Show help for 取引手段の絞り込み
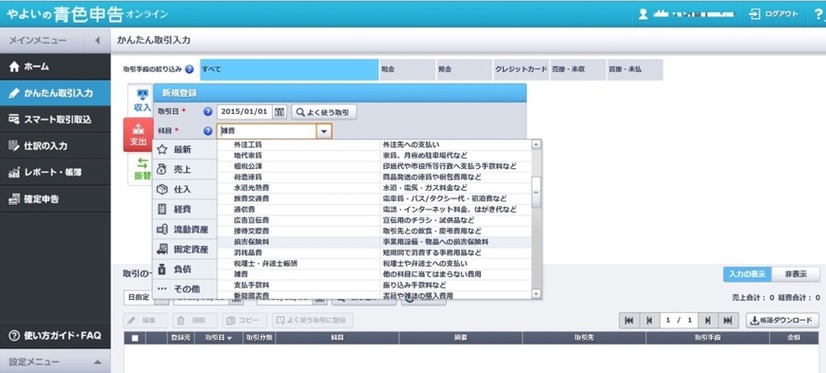Image resolution: width=826 pixels, height=373 pixels. pos(190,69)
